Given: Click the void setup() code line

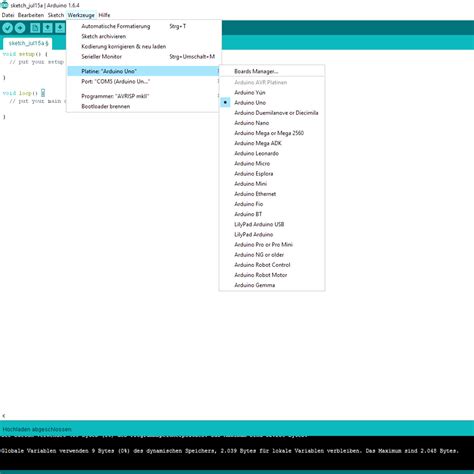Looking at the screenshot, I should 25,54.
